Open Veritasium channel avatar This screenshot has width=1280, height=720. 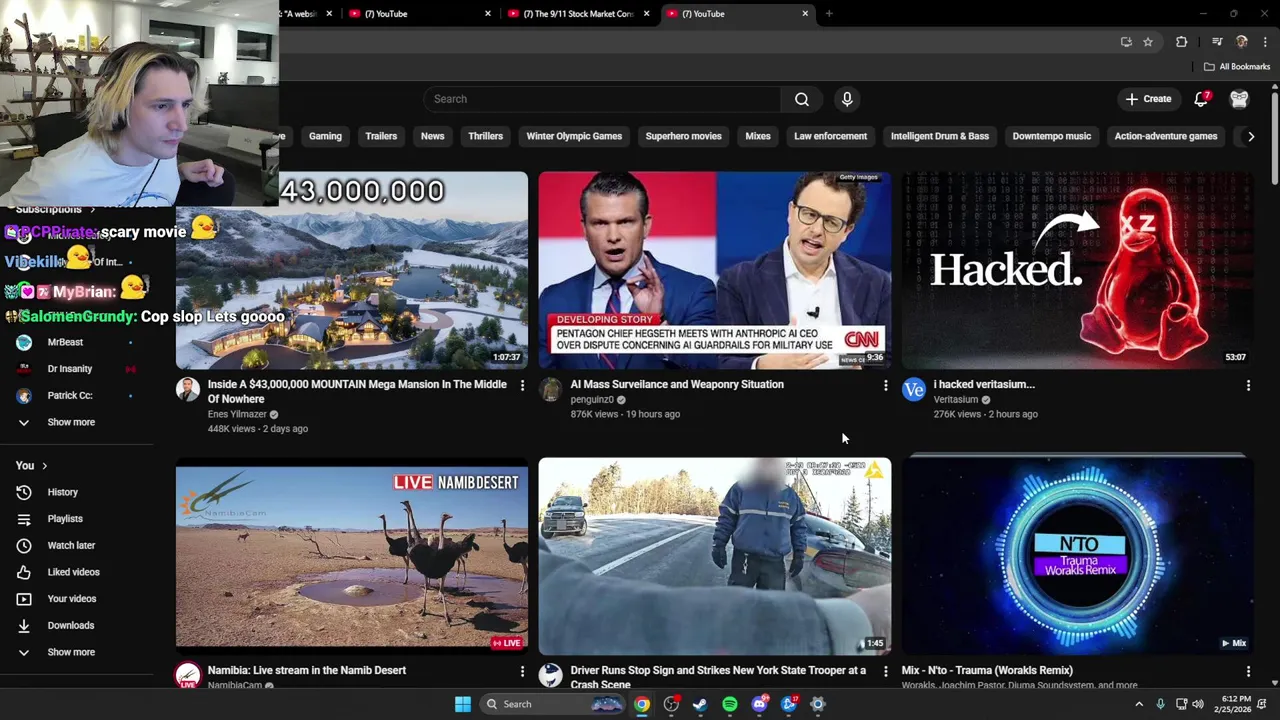click(914, 390)
